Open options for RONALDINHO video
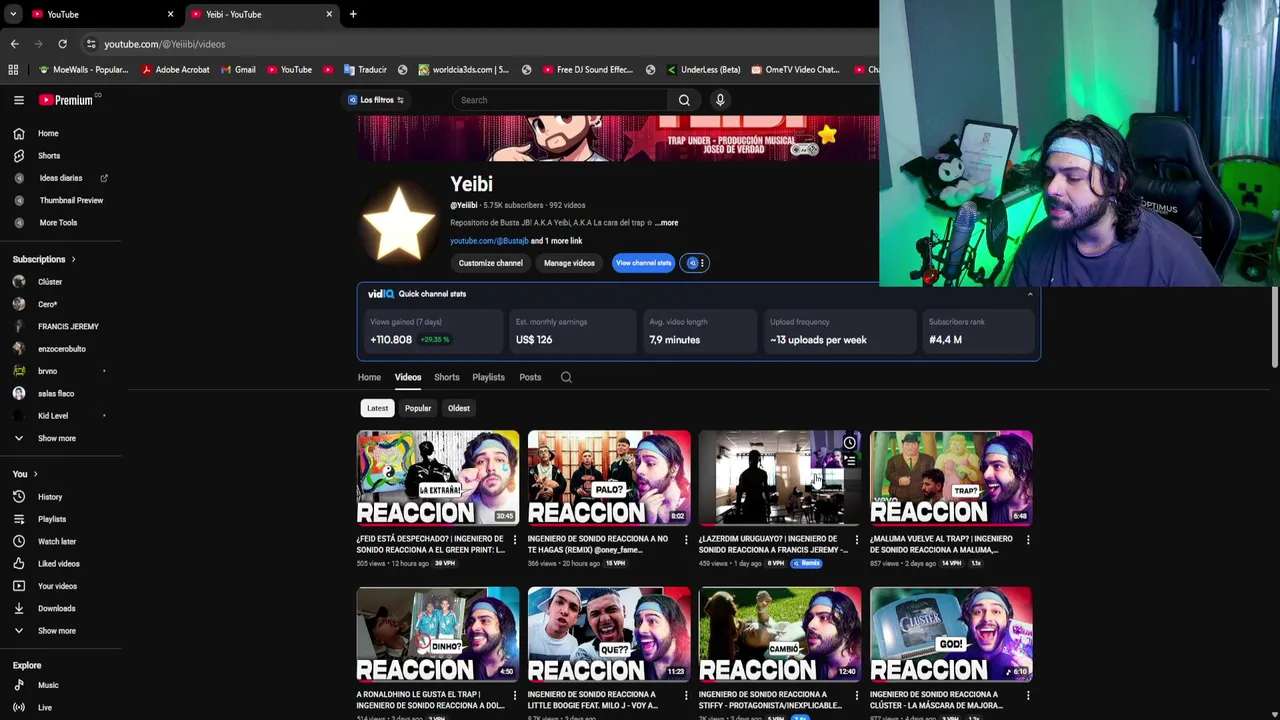This screenshot has width=1280, height=720. click(x=515, y=695)
